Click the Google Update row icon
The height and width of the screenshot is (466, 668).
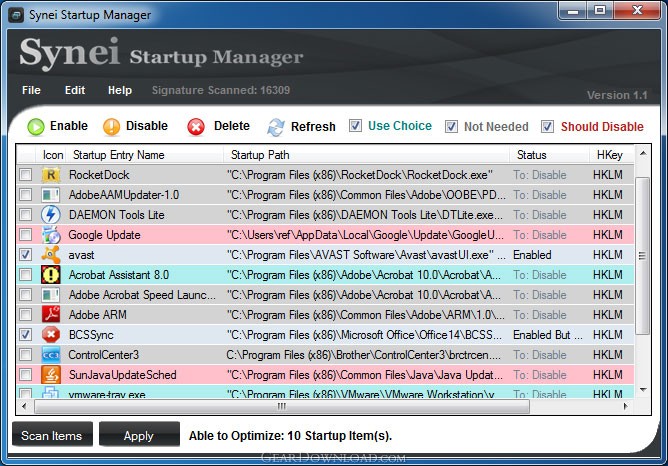51,235
